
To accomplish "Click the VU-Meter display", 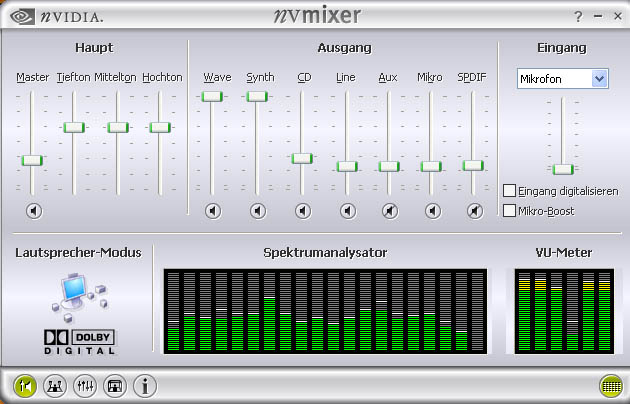I will (x=564, y=312).
